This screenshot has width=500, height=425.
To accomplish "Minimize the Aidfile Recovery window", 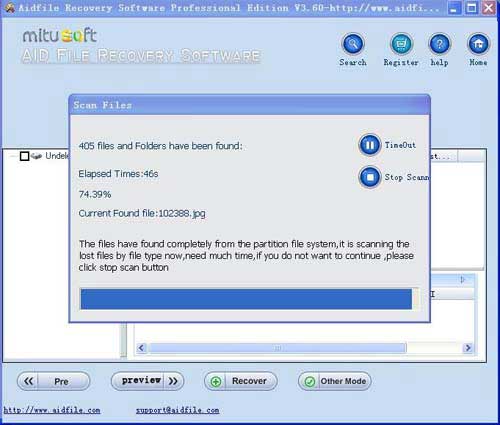I will (x=453, y=8).
